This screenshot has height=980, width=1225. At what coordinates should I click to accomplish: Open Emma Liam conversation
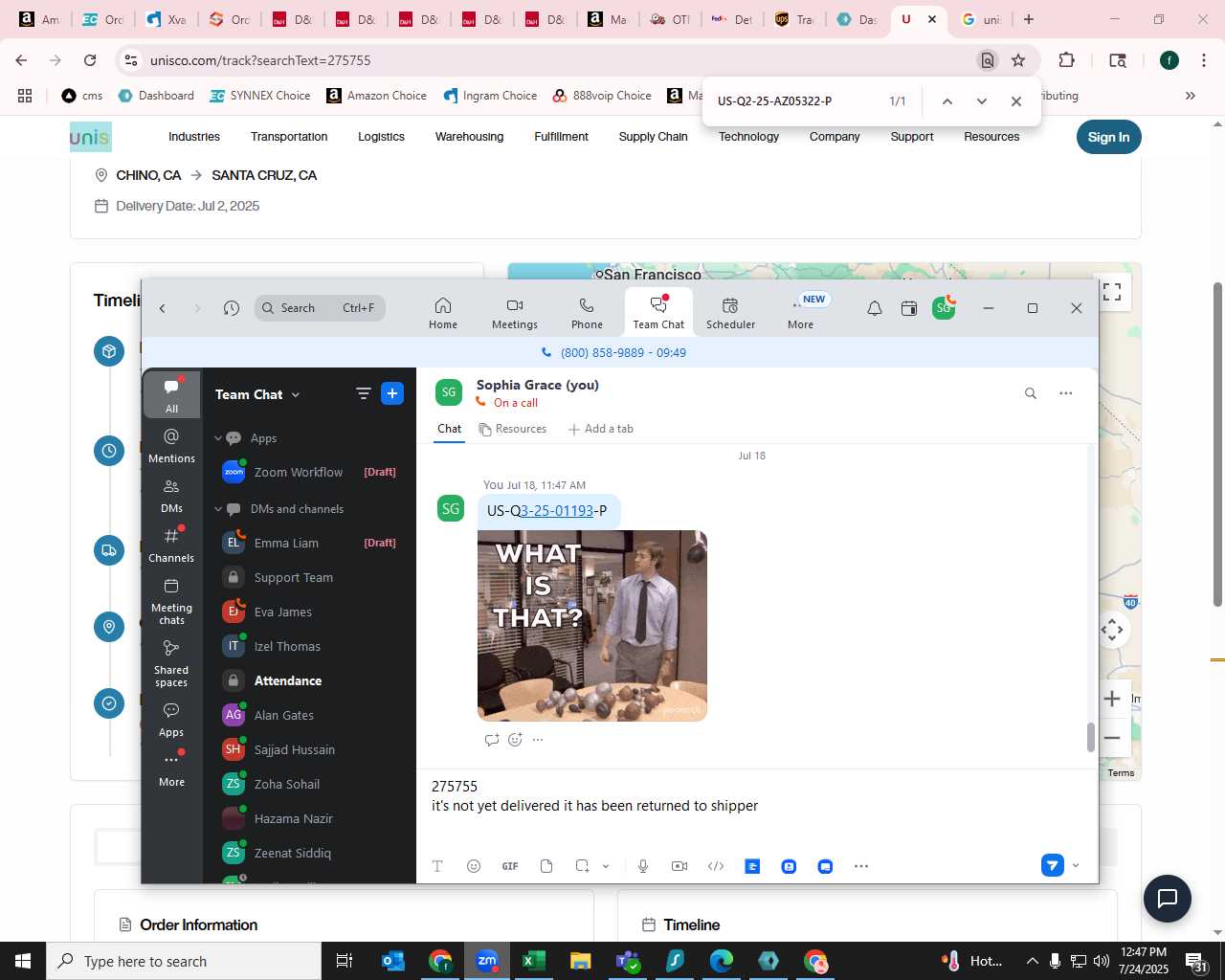coord(309,543)
